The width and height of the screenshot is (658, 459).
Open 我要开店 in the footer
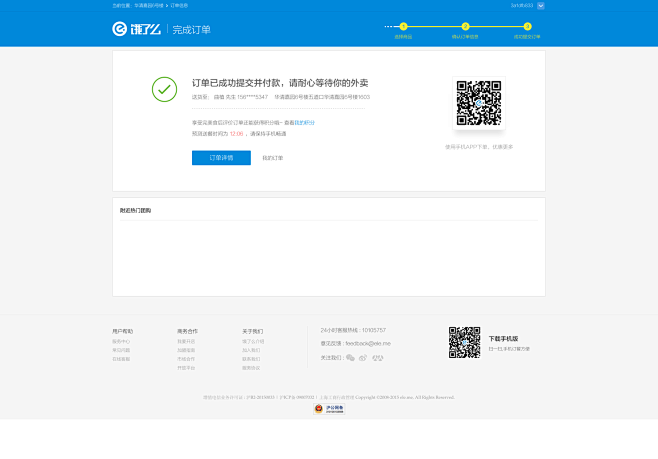(186, 342)
